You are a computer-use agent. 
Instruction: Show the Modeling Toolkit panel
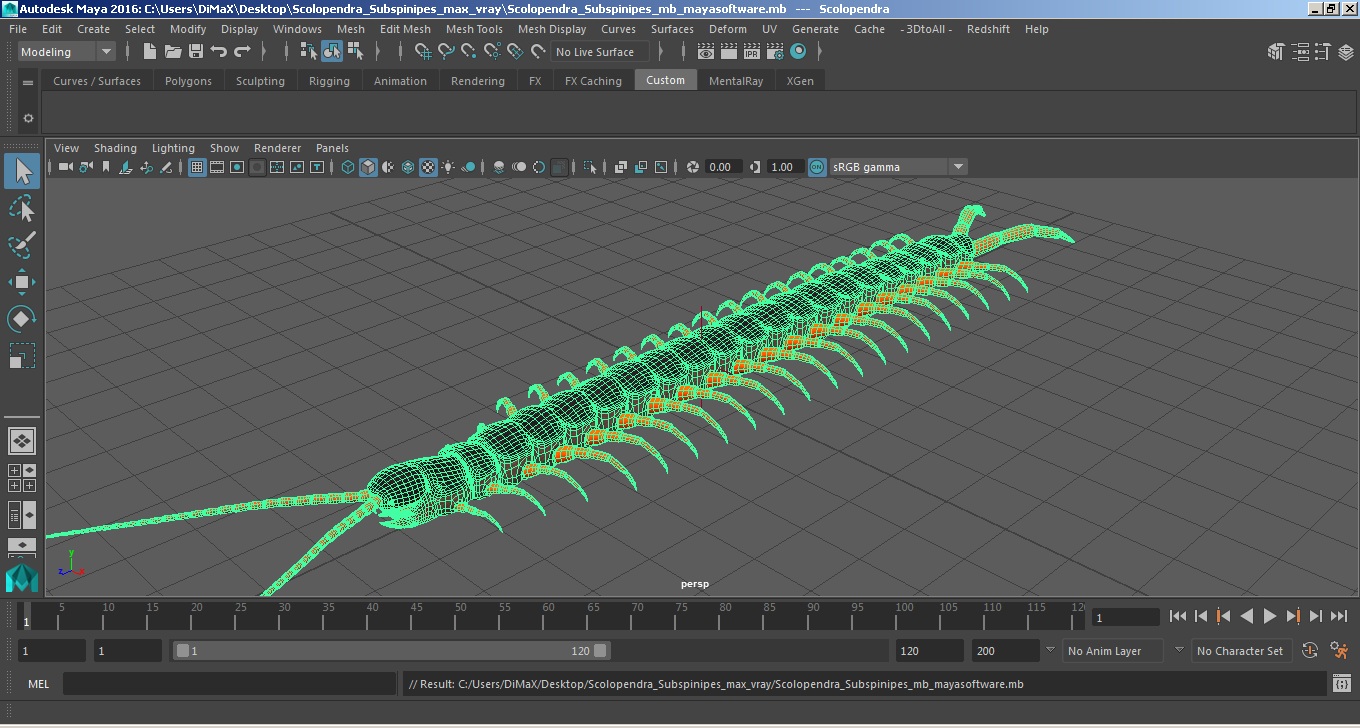[x=1275, y=52]
